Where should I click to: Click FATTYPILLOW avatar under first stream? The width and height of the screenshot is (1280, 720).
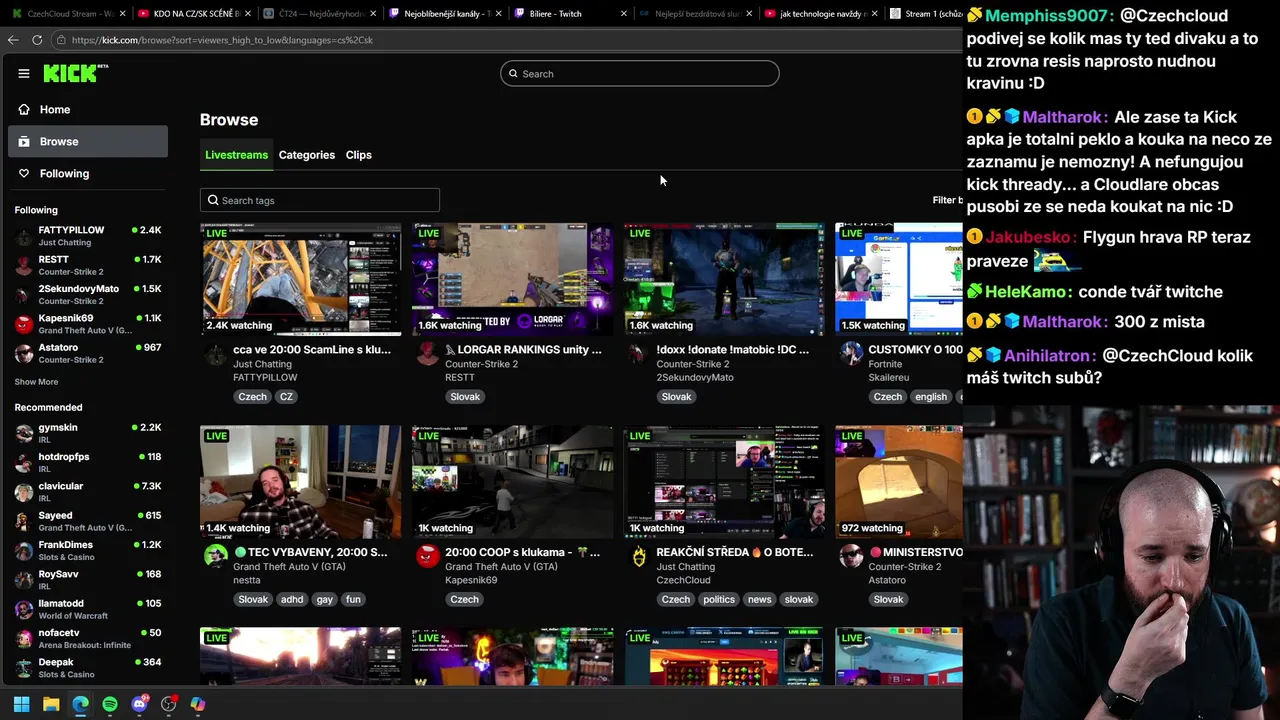215,355
